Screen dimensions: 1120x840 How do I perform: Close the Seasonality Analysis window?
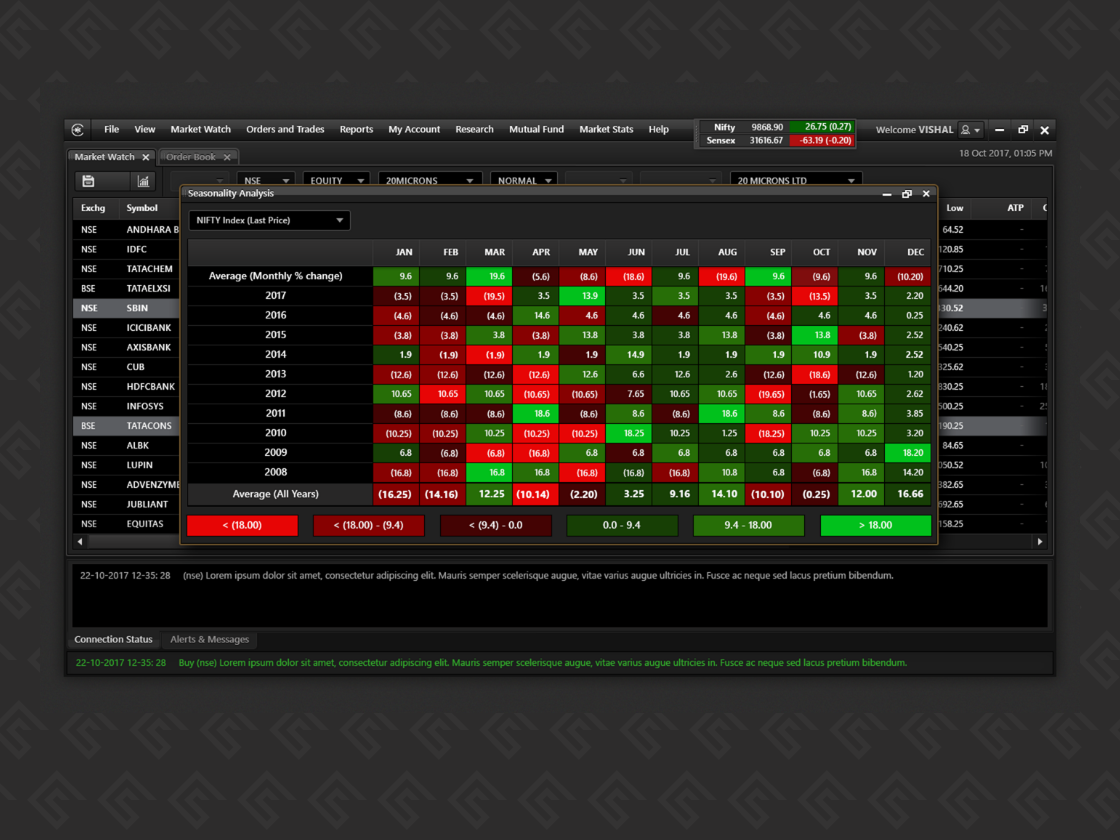pyautogui.click(x=926, y=194)
